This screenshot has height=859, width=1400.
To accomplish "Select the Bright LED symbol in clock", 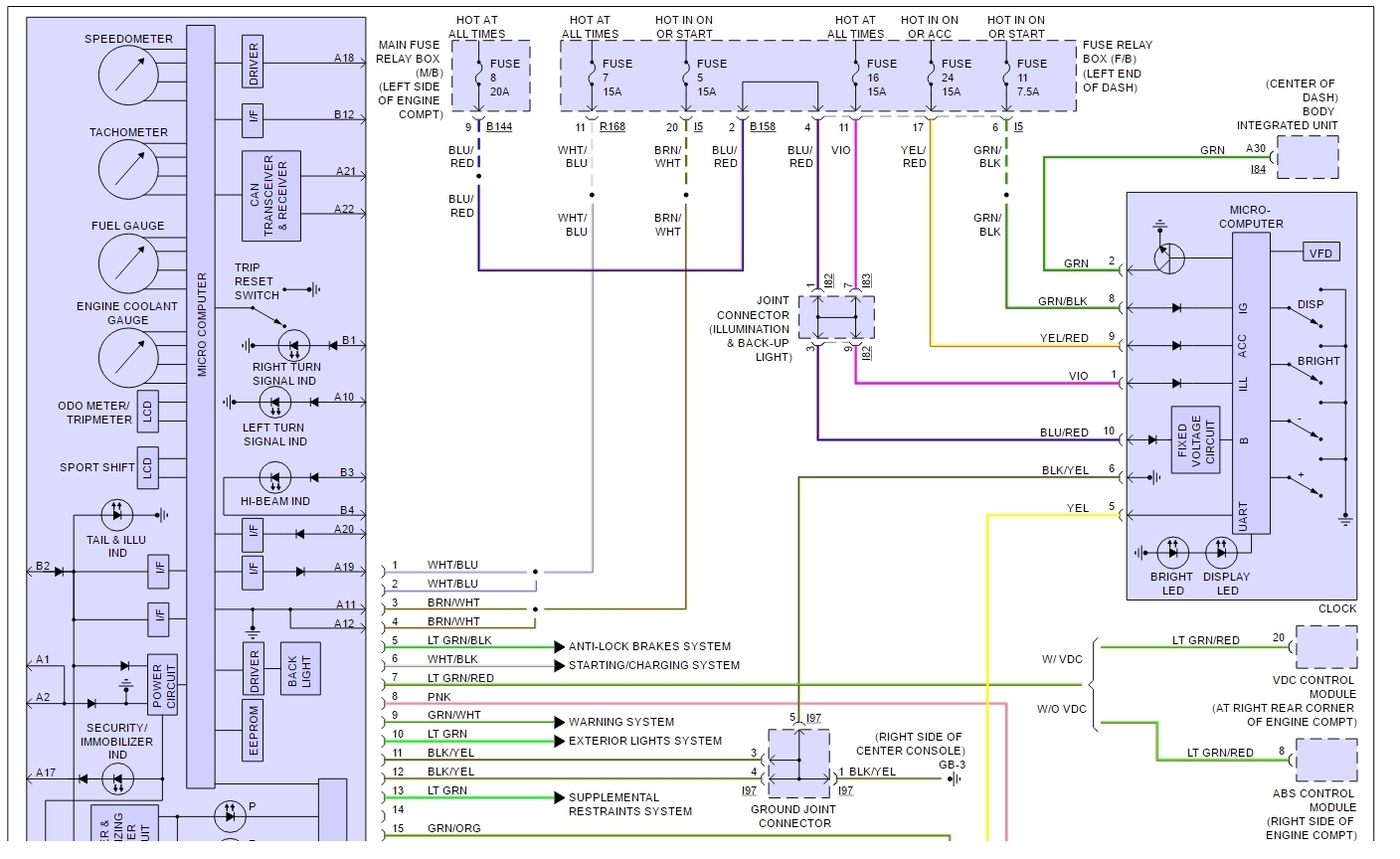I will 1172,552.
